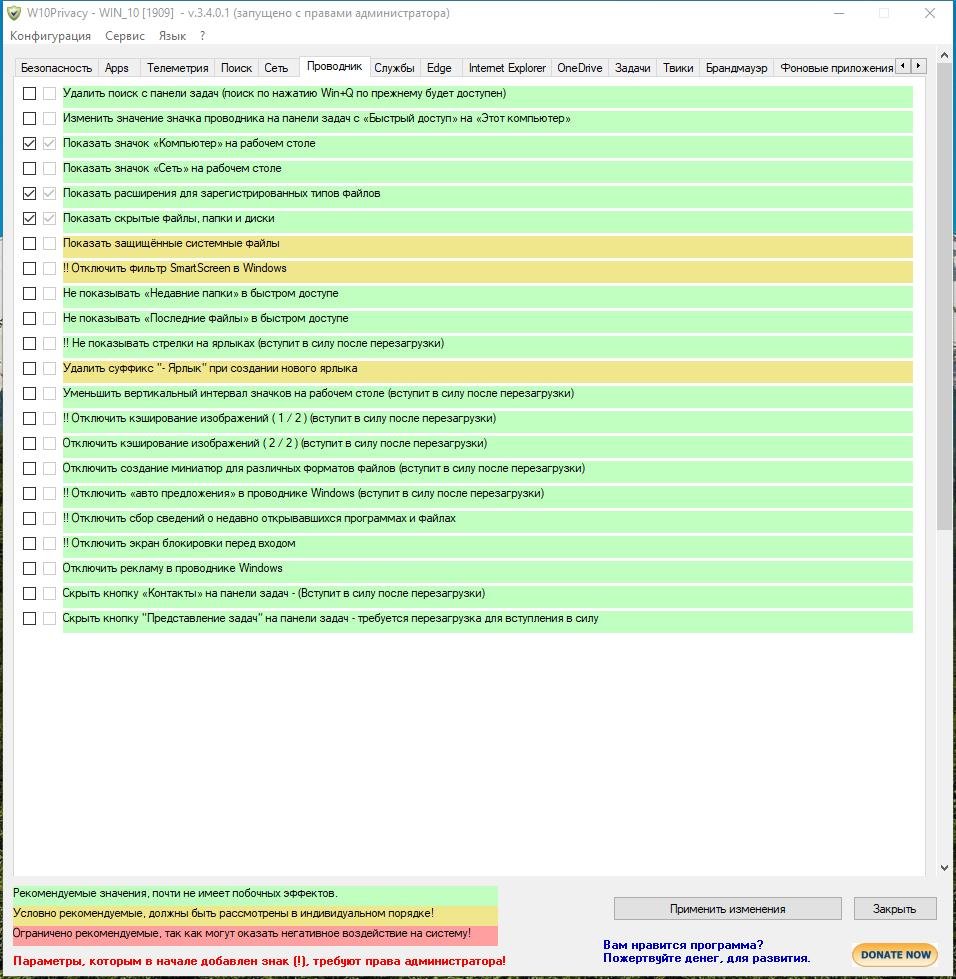Open the Язык language menu
The width and height of the screenshot is (956, 979).
172,36
